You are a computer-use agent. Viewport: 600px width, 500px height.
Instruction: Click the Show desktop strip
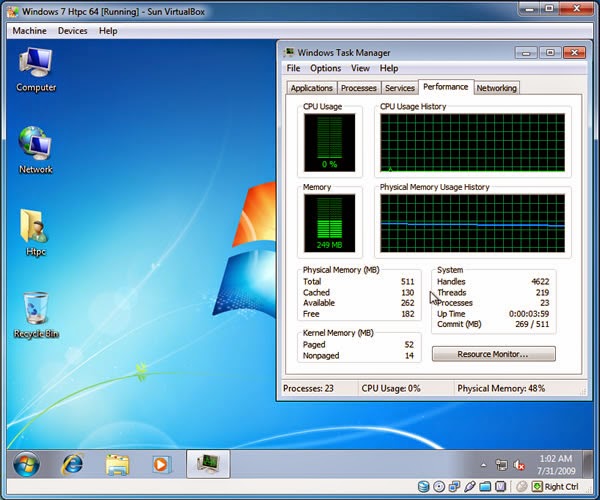click(588, 464)
